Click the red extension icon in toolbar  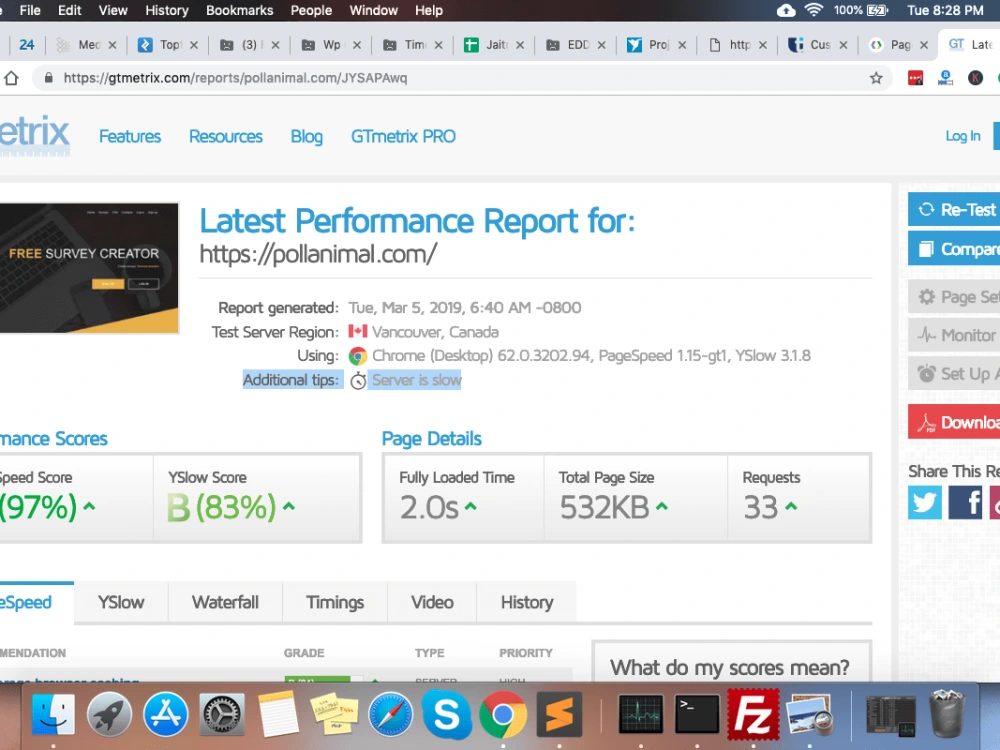[915, 78]
